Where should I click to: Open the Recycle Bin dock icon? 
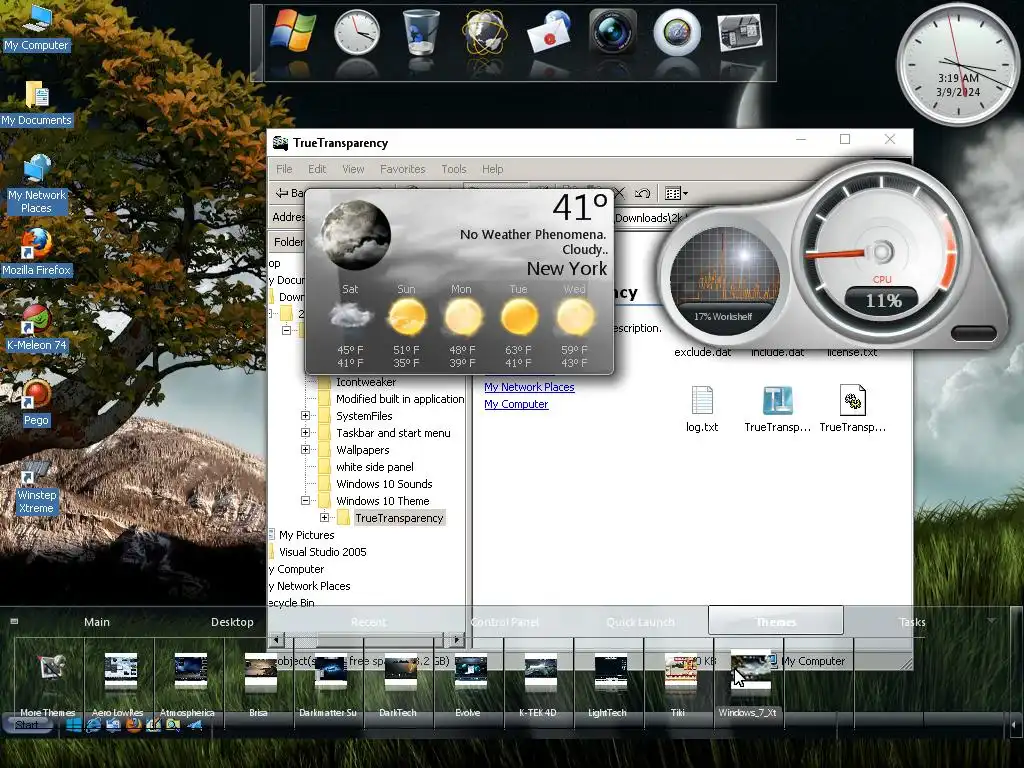click(421, 32)
